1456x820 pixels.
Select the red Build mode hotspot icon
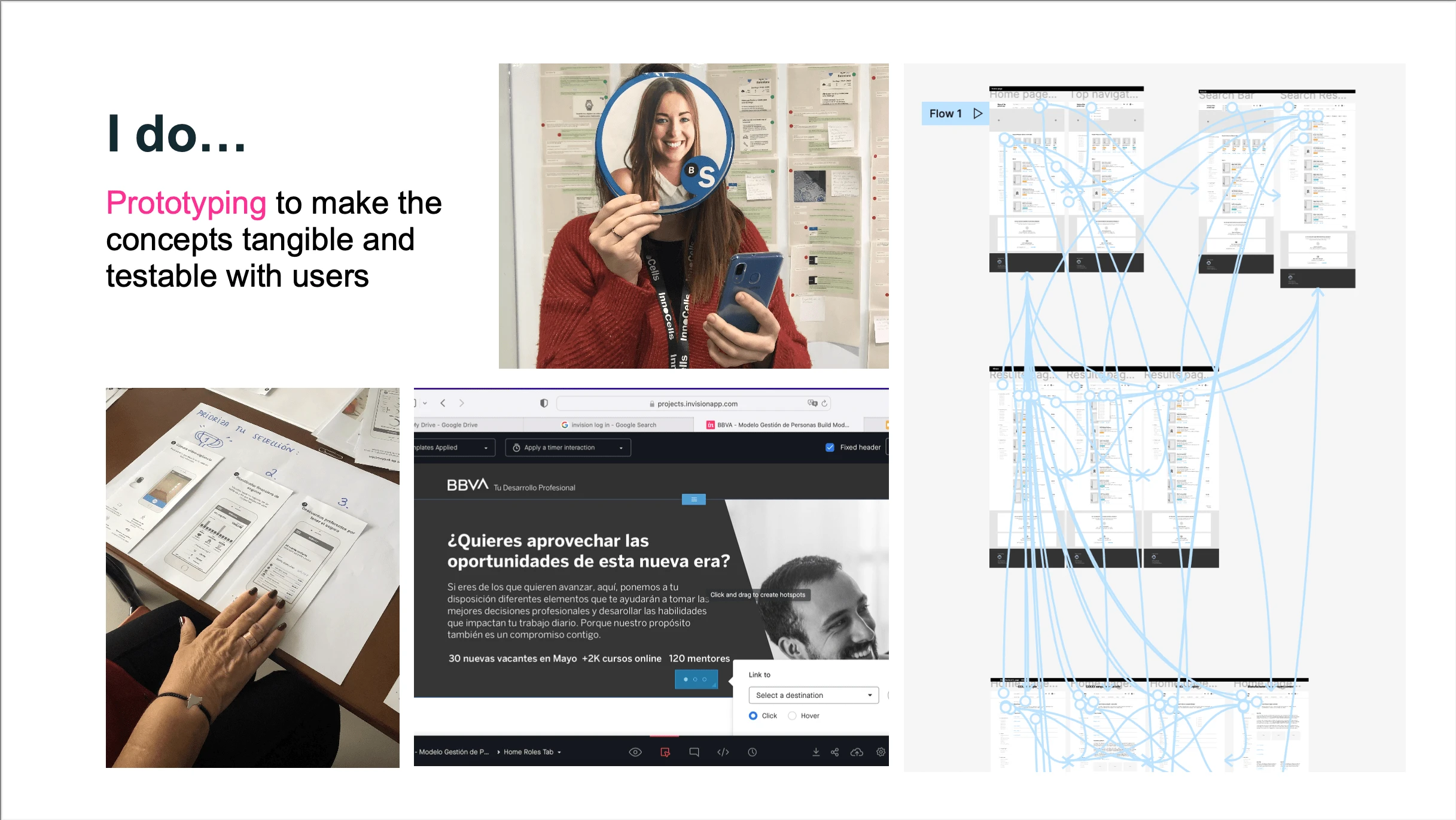coord(665,752)
